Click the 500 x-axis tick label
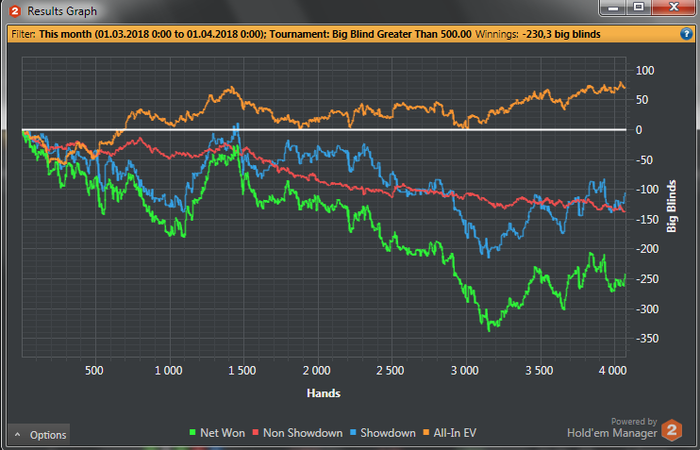This screenshot has width=700, height=450. coord(94,371)
